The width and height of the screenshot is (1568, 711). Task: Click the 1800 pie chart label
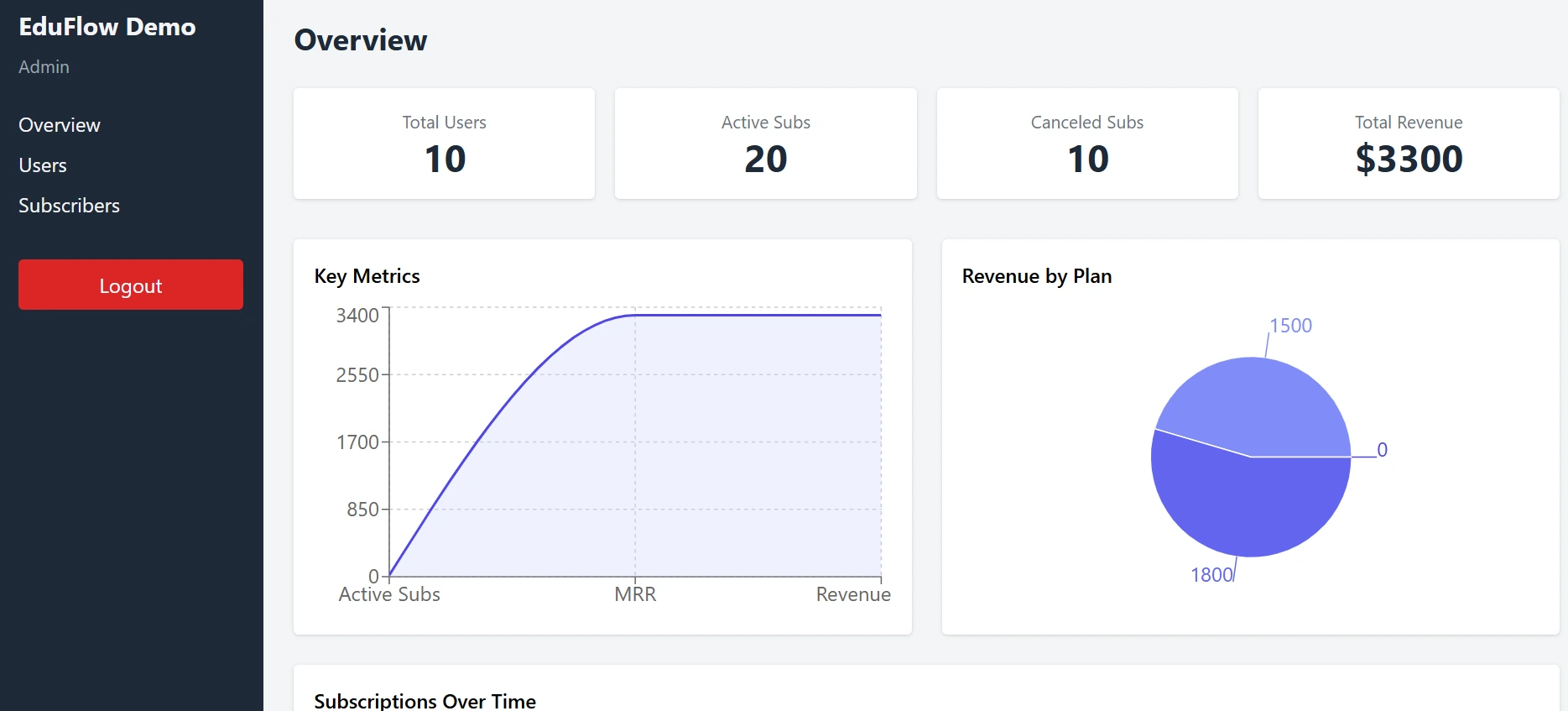[1211, 575]
